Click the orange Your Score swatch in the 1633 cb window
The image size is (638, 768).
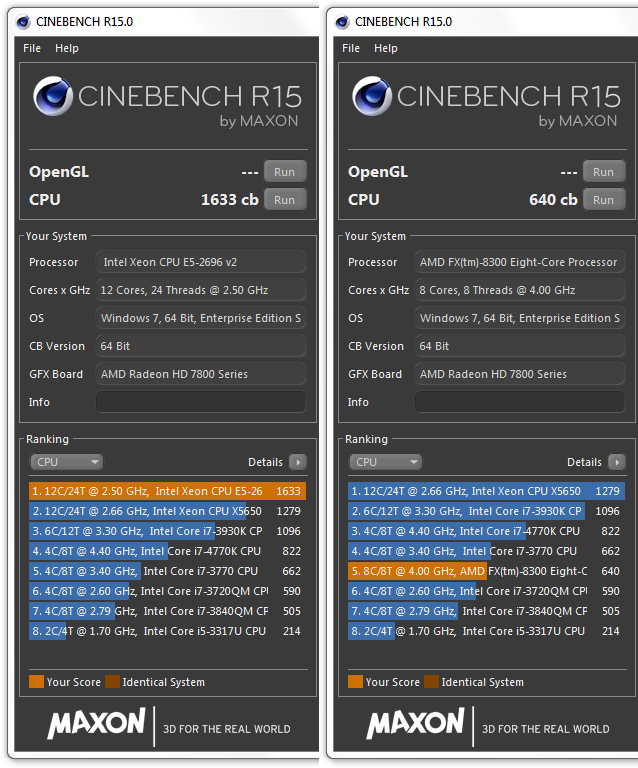(x=36, y=682)
